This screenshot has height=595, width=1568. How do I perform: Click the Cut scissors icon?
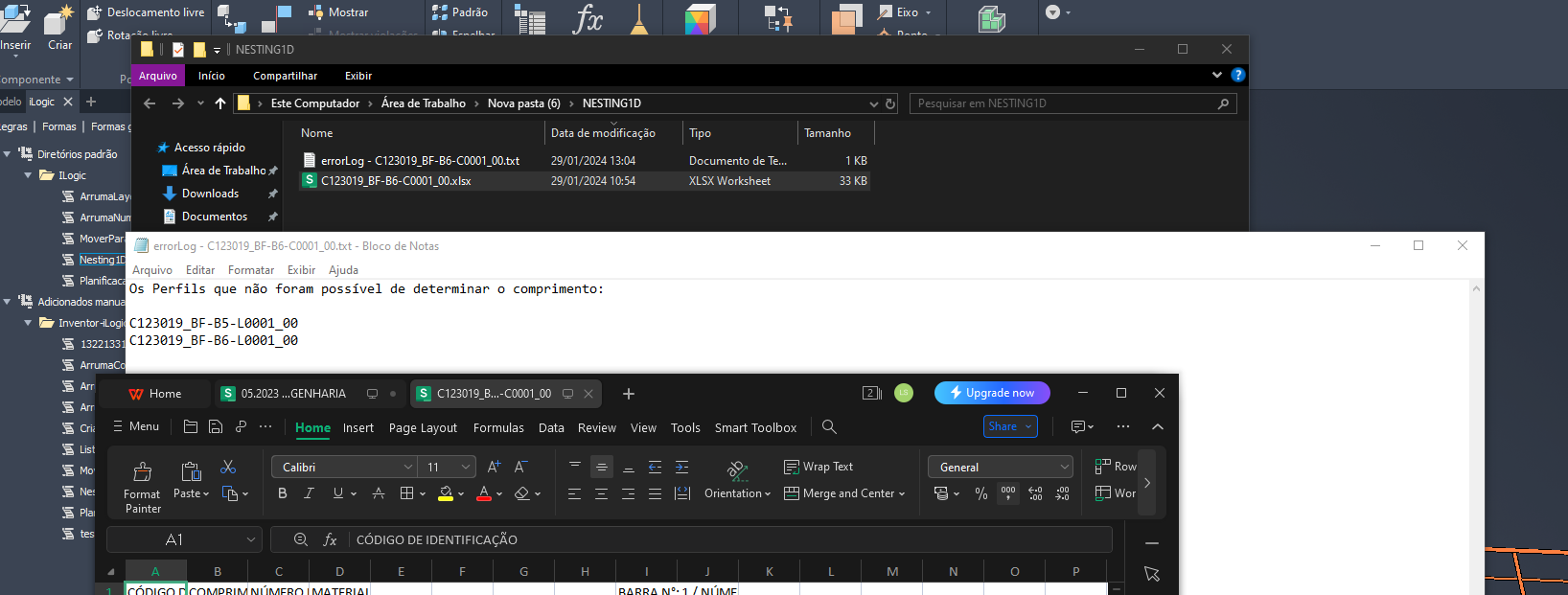(x=228, y=467)
